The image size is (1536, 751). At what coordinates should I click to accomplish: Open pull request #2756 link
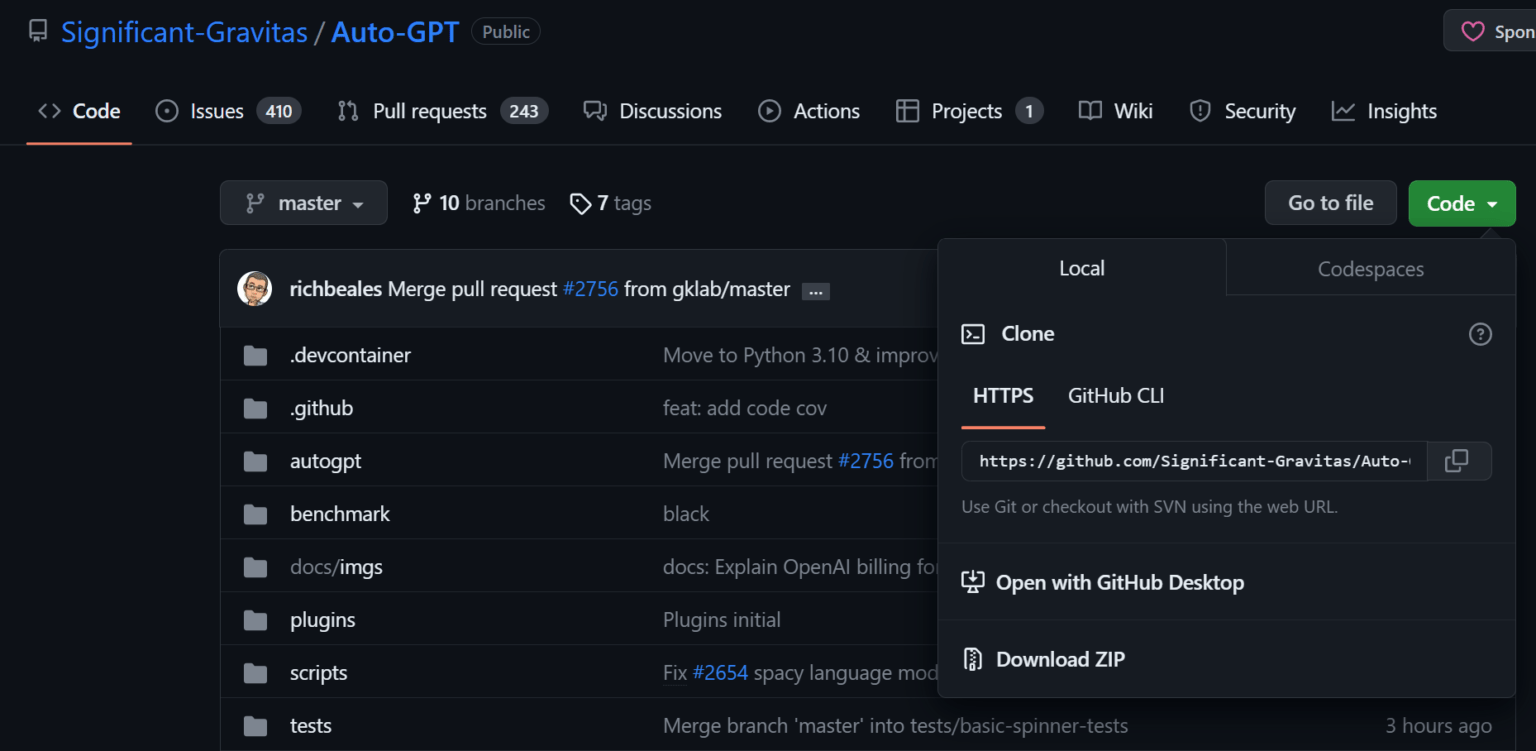591,288
